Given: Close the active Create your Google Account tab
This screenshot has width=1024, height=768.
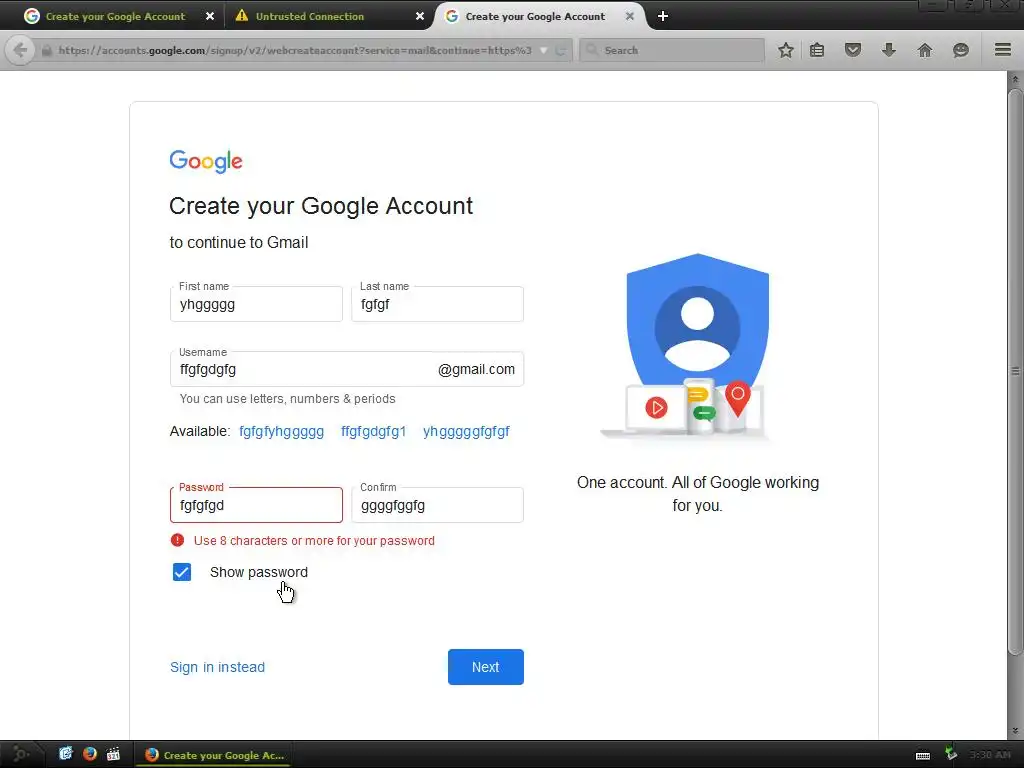Looking at the screenshot, I should point(630,16).
